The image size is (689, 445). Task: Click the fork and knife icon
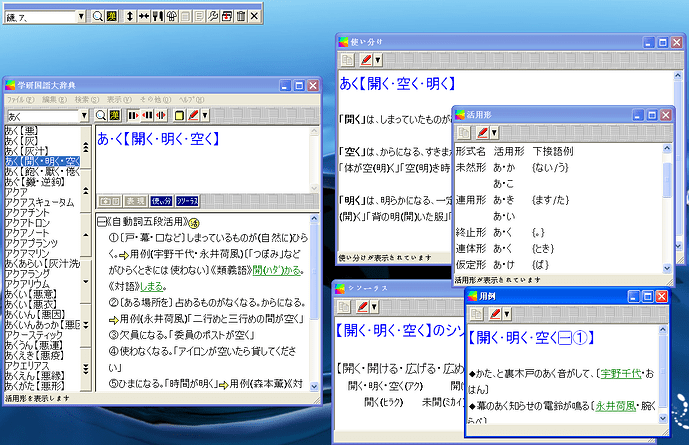tap(157, 16)
